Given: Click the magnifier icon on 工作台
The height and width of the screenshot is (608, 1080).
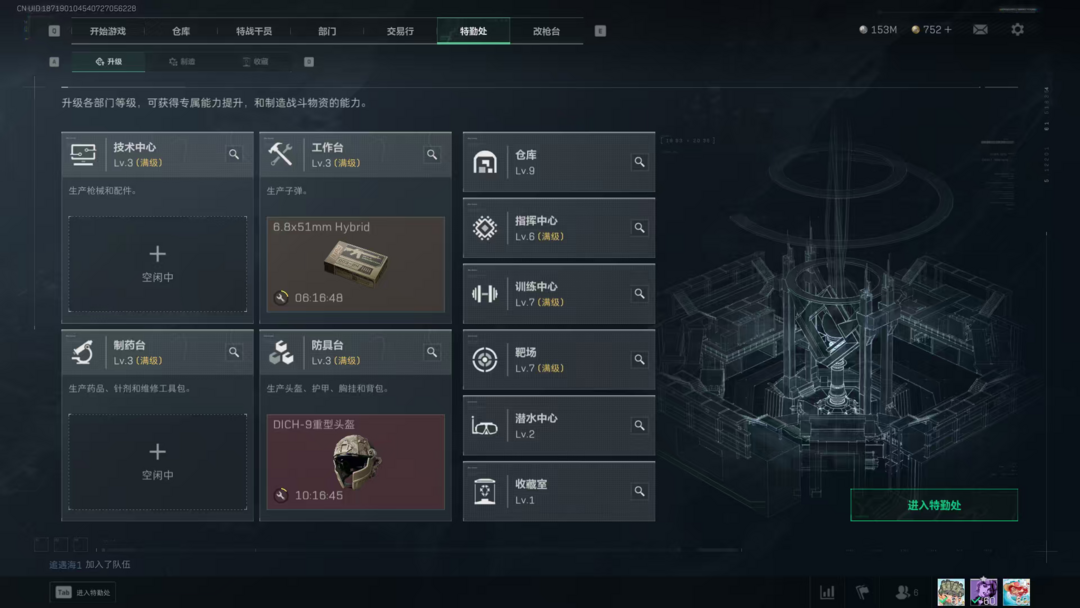Looking at the screenshot, I should click(432, 154).
